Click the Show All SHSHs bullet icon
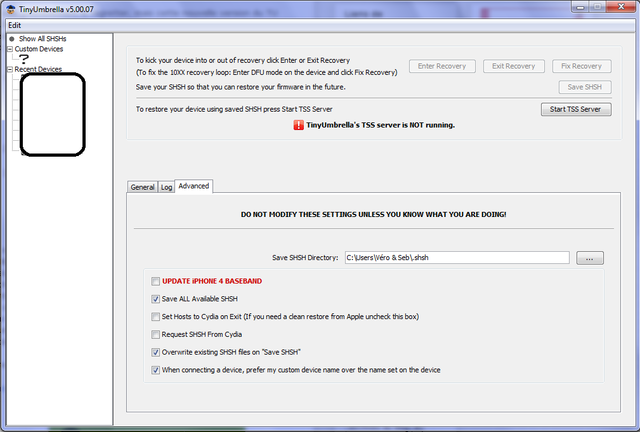 pos(11,38)
